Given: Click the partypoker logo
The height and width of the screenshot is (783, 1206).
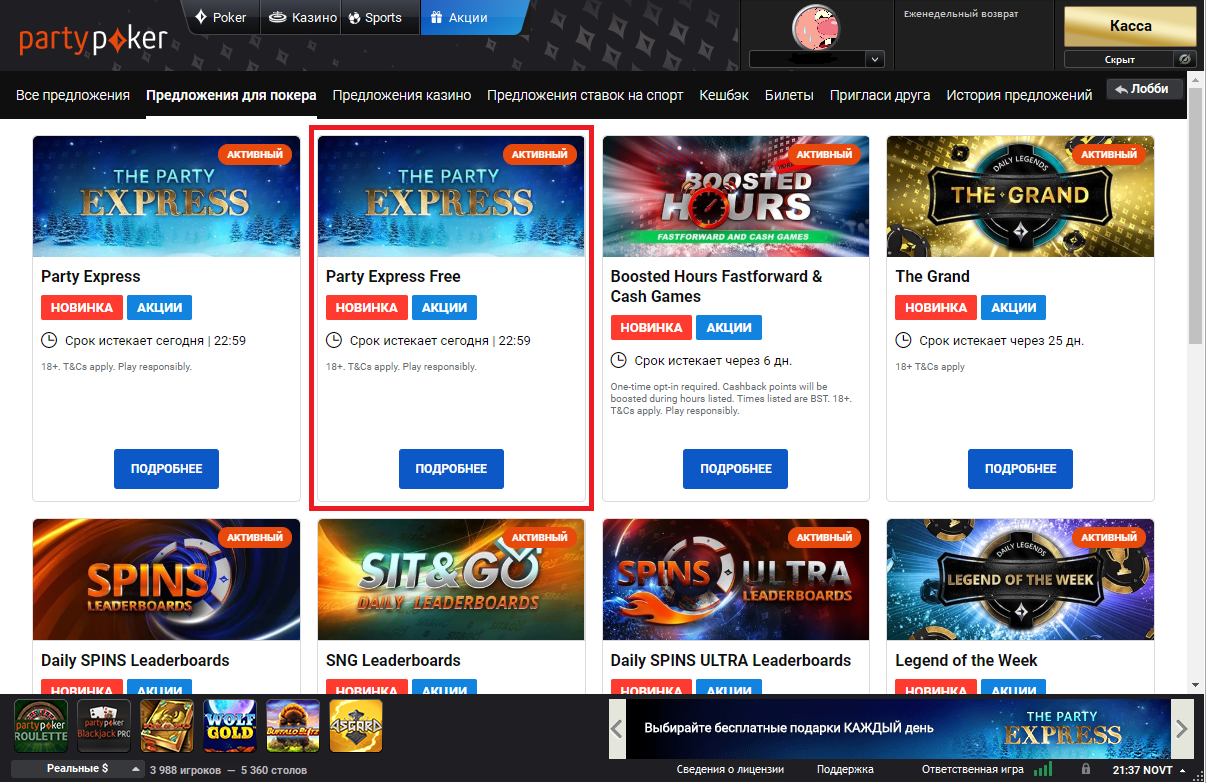Looking at the screenshot, I should (93, 39).
